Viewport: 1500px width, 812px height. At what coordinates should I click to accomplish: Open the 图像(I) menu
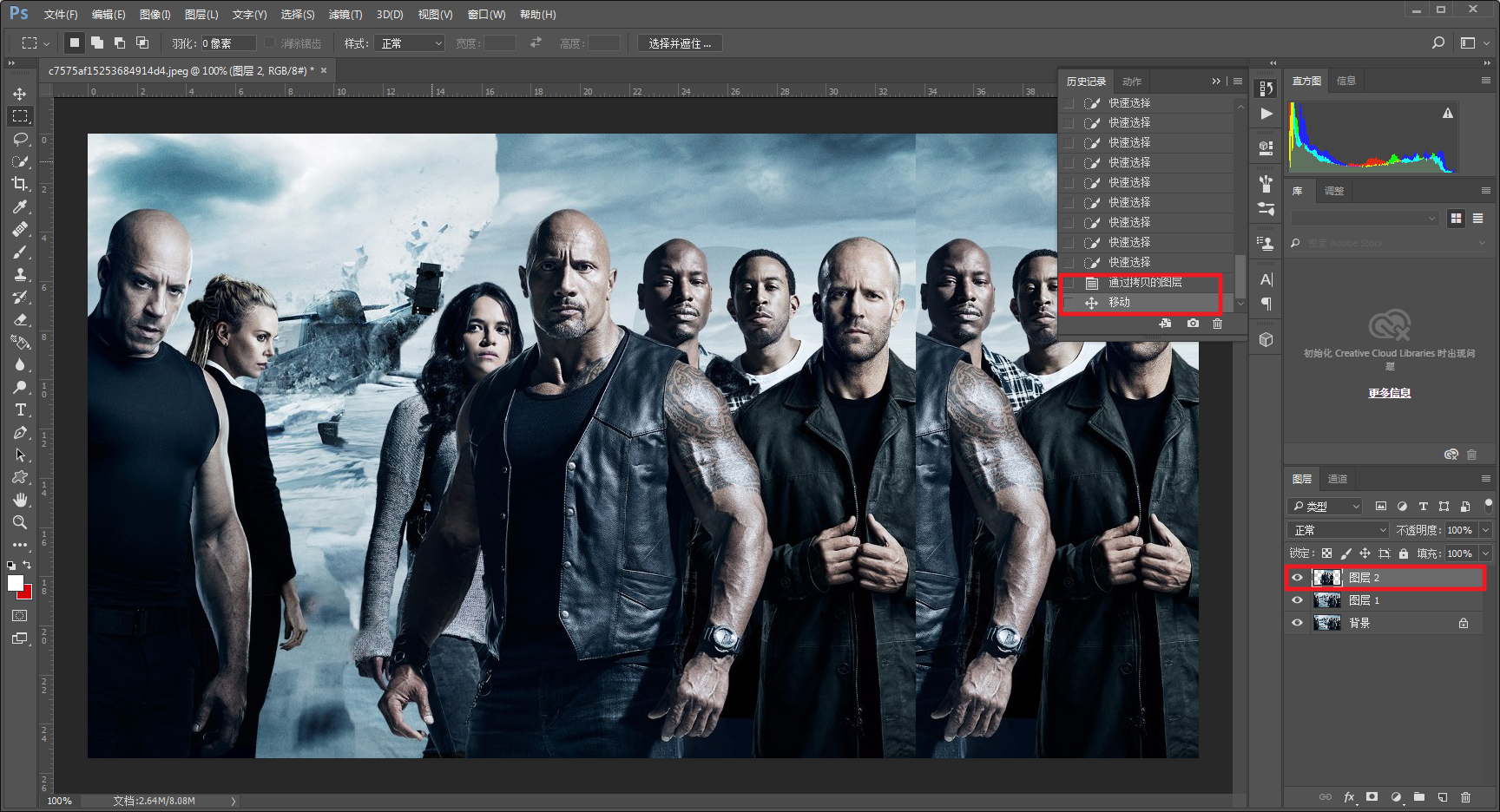[155, 15]
